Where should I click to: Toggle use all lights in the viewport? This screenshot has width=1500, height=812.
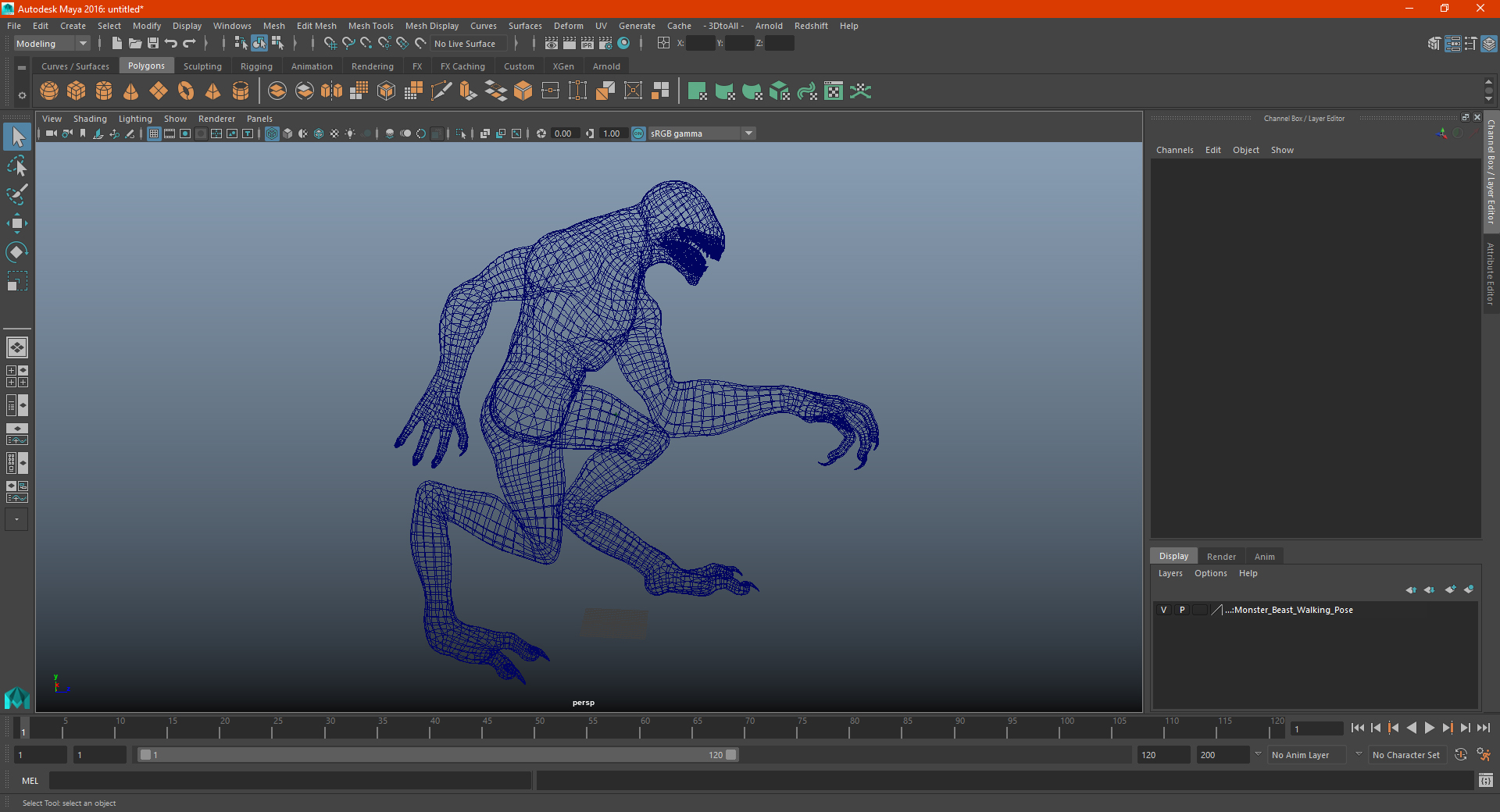pos(350,134)
